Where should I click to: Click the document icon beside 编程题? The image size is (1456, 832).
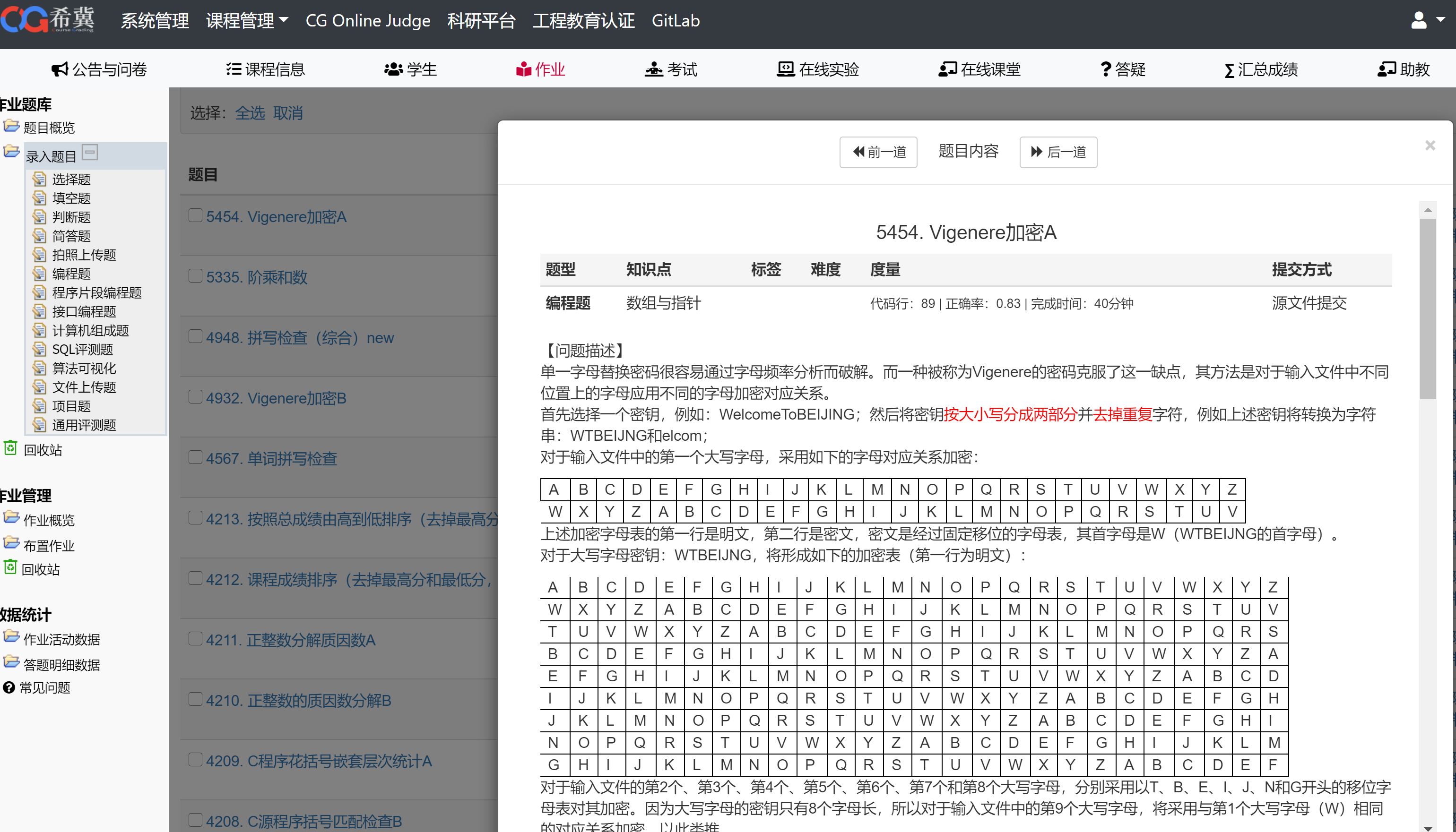pyautogui.click(x=39, y=273)
